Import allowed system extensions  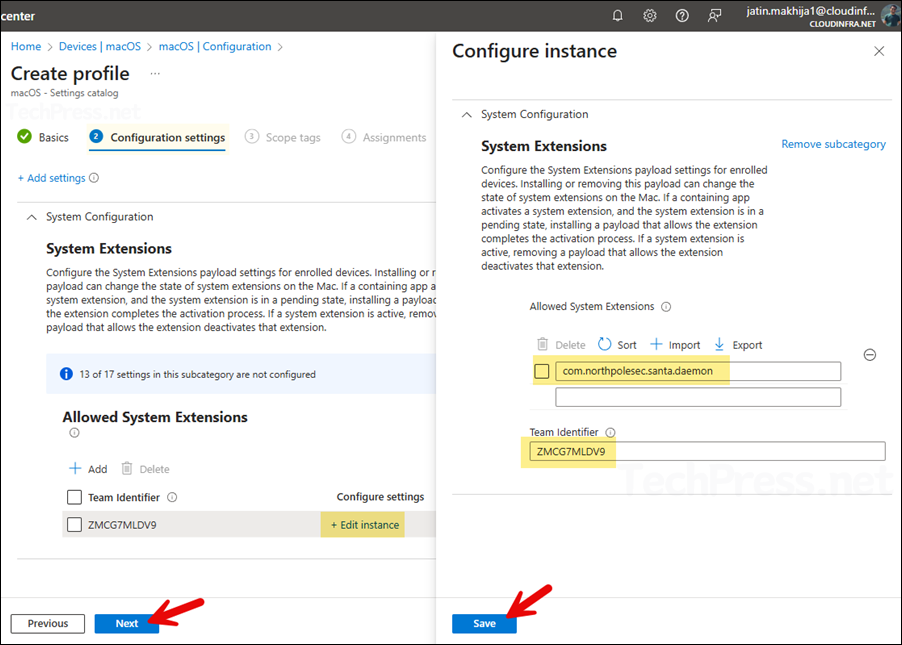coord(675,345)
